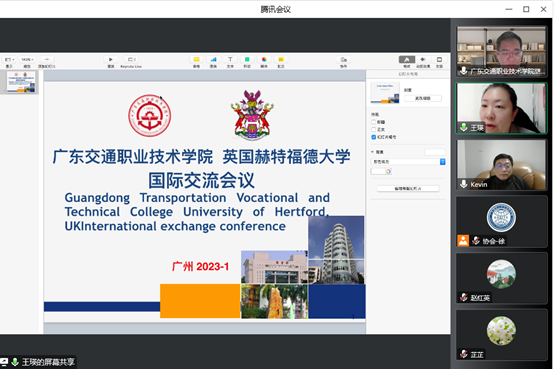Select the Document inspector button
Screen dimensions: 554x369
point(439,59)
